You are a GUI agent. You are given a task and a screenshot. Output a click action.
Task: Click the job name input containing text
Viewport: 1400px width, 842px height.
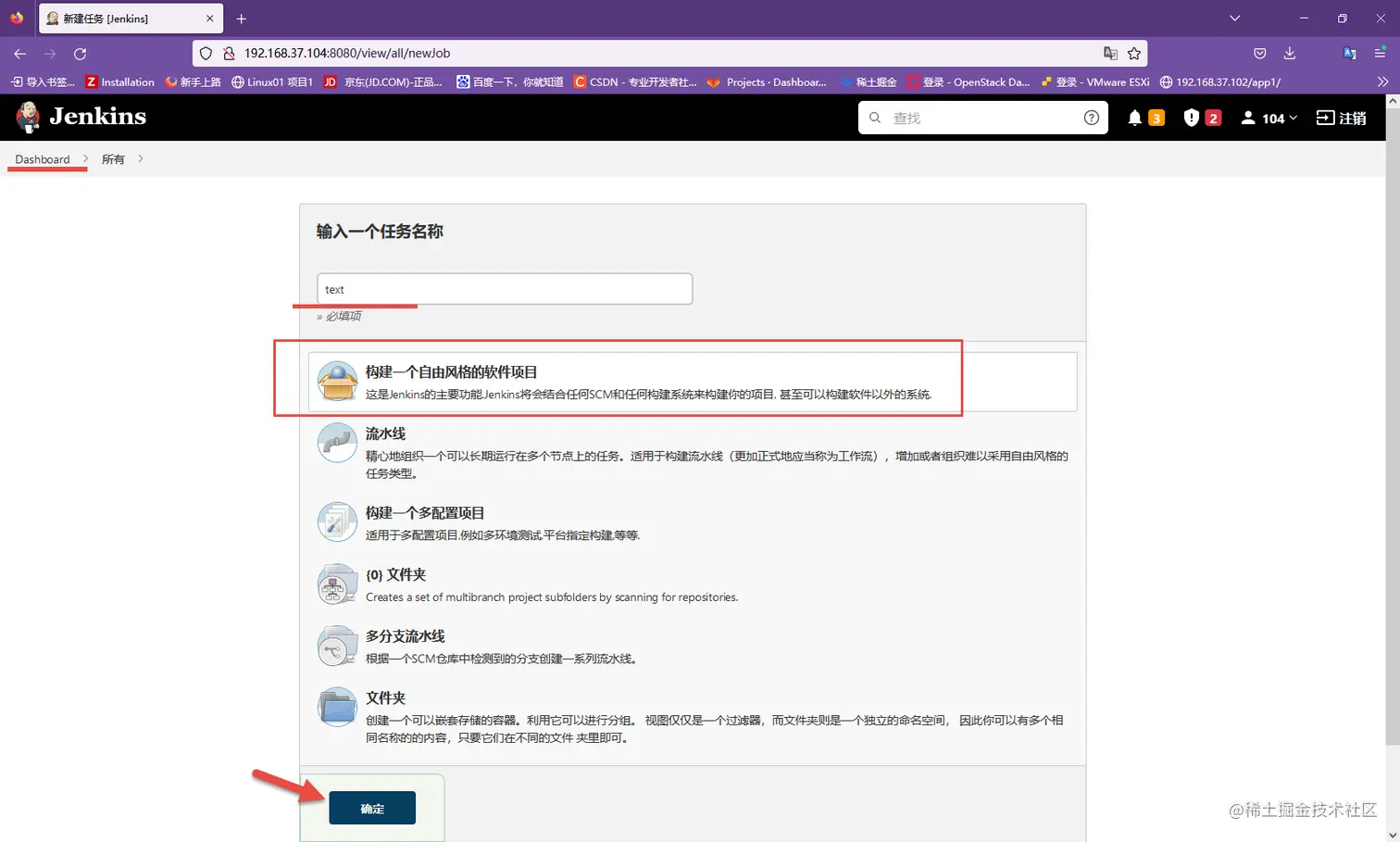click(504, 288)
